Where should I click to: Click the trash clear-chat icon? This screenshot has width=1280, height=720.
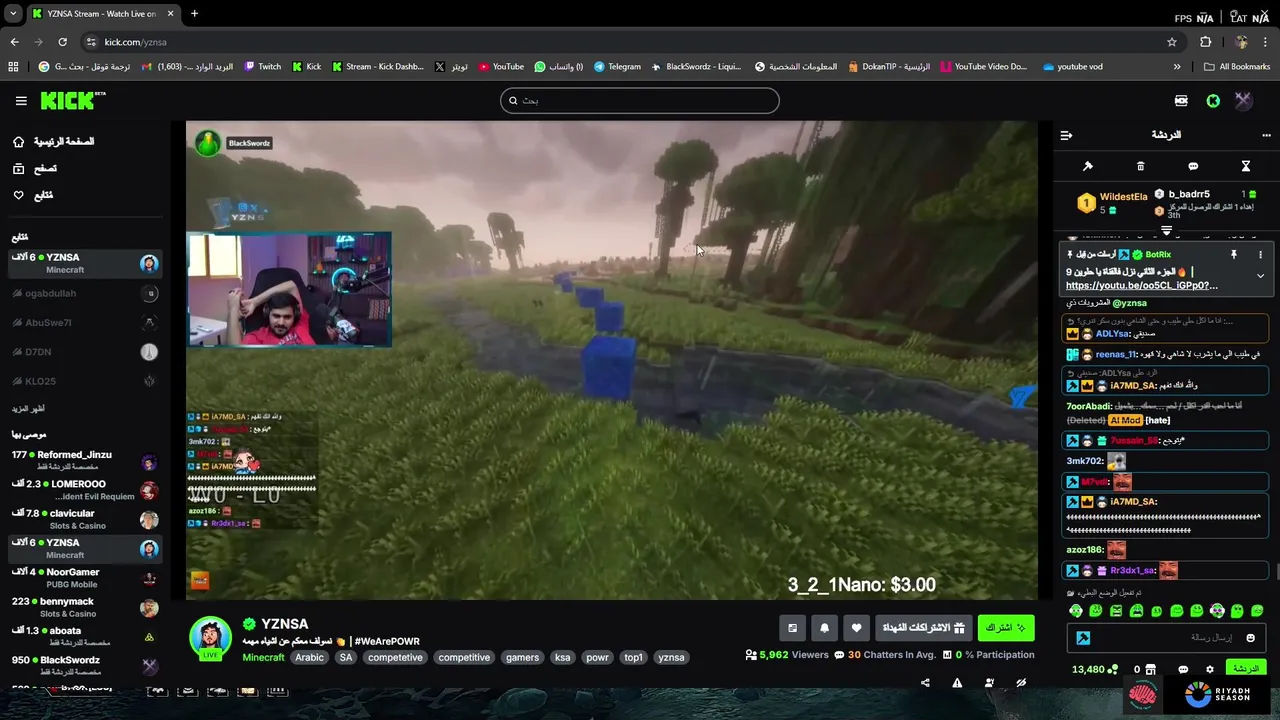(x=1140, y=166)
